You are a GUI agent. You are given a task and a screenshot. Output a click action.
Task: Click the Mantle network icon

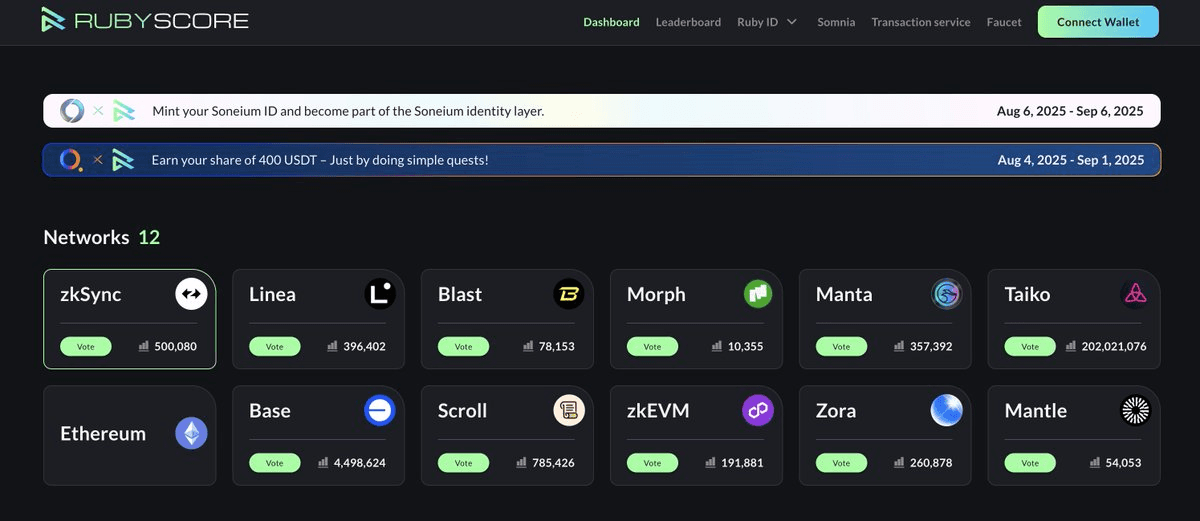[1136, 410]
